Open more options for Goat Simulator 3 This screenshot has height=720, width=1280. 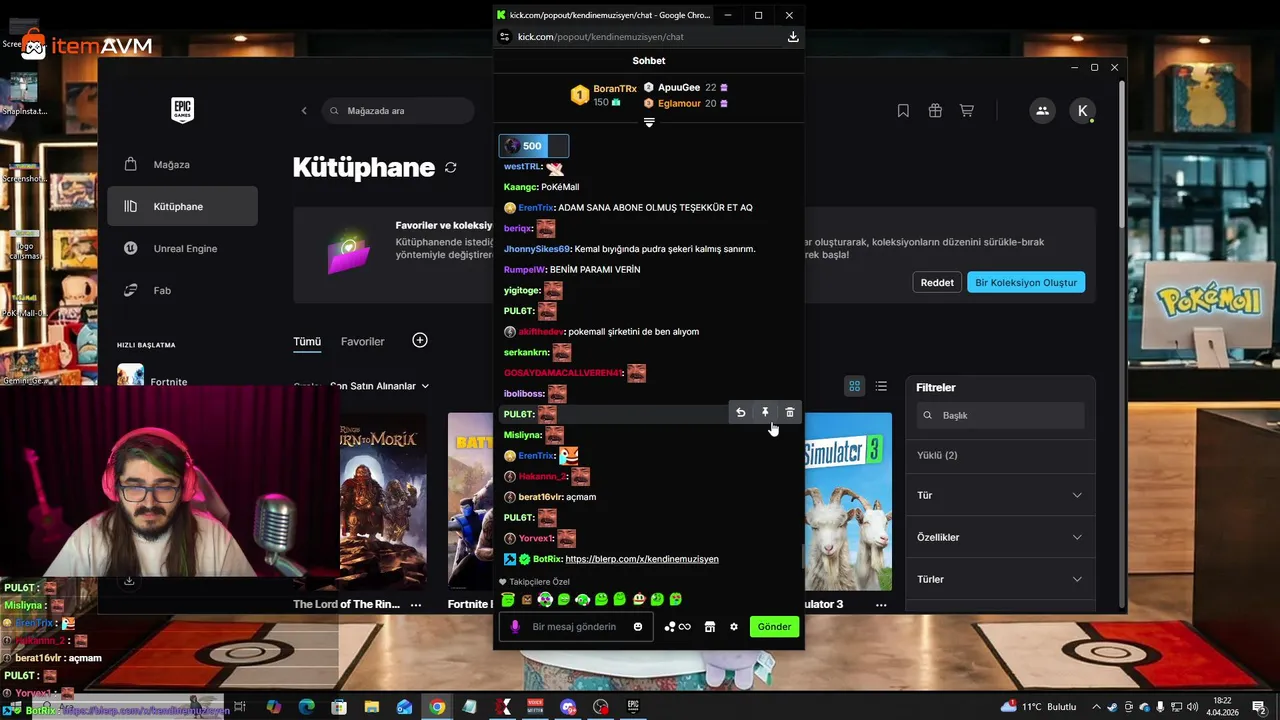pyautogui.click(x=881, y=604)
